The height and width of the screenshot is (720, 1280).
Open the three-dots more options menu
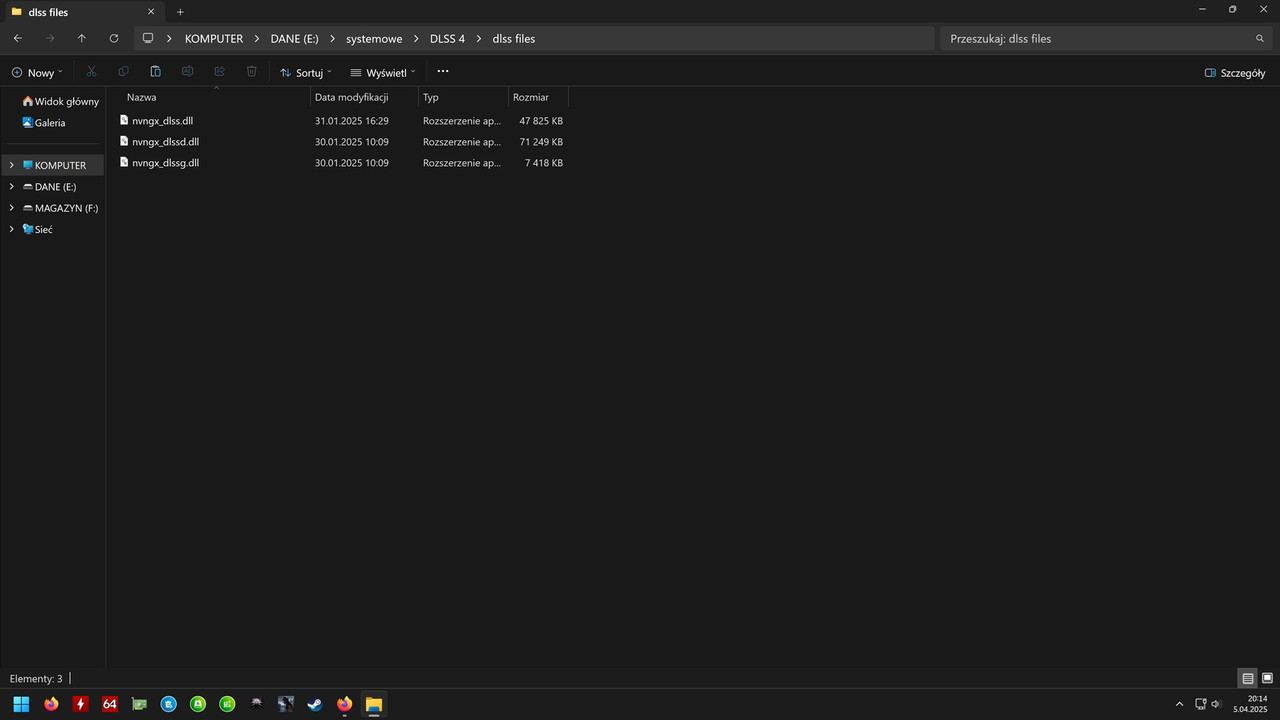(x=443, y=72)
